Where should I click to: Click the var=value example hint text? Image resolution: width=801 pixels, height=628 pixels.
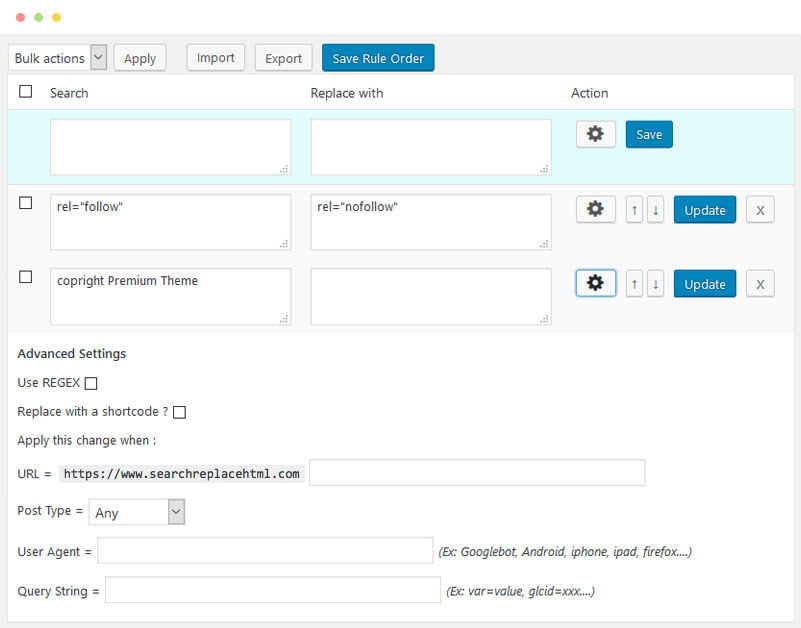[520, 591]
